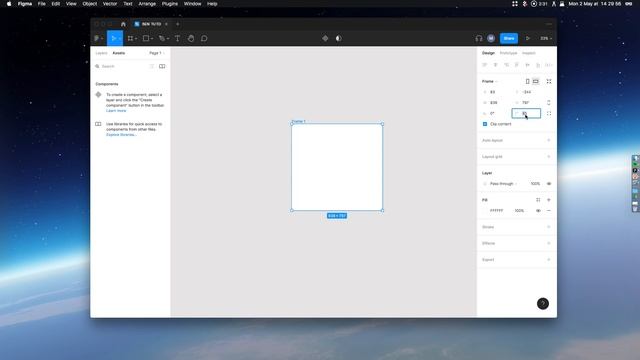Click the user avatar in the toolbar
640x360 pixels.
[491, 38]
